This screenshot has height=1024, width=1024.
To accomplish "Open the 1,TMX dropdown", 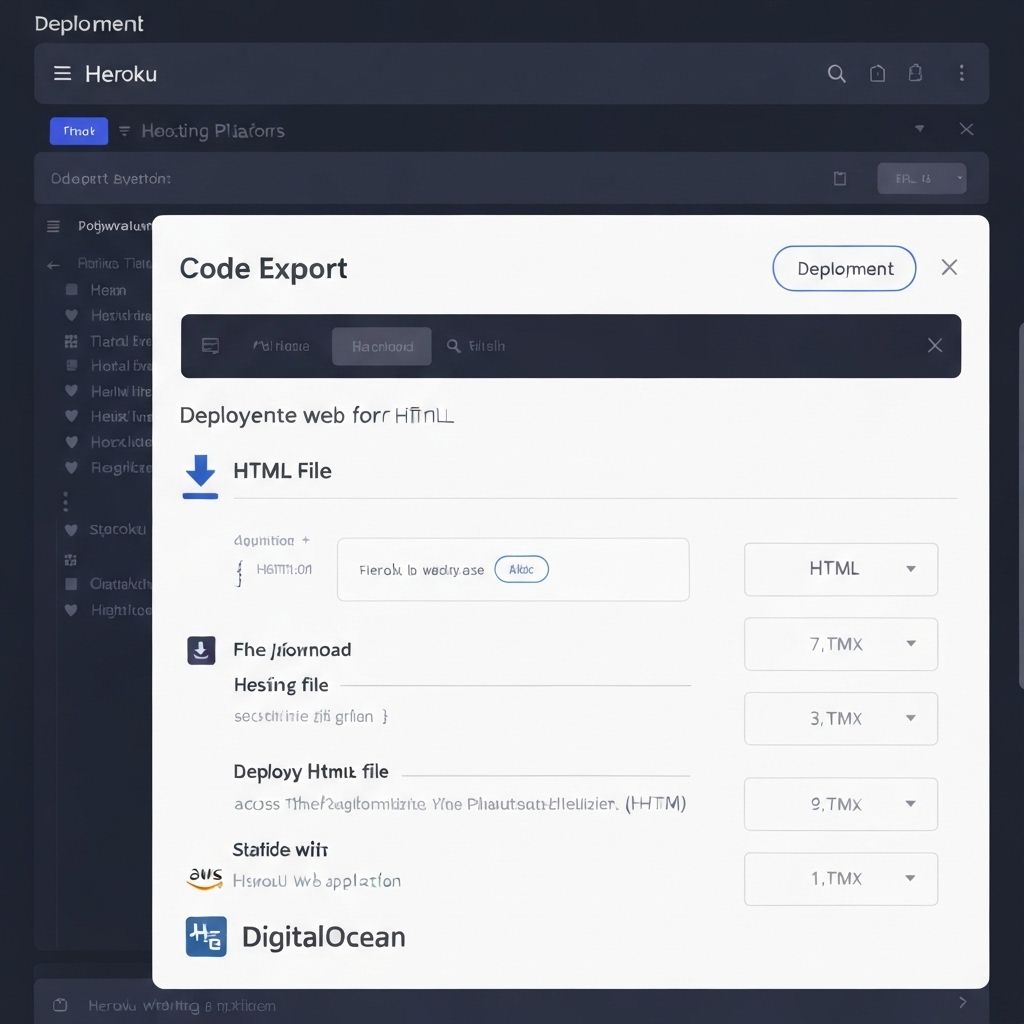I will [840, 879].
